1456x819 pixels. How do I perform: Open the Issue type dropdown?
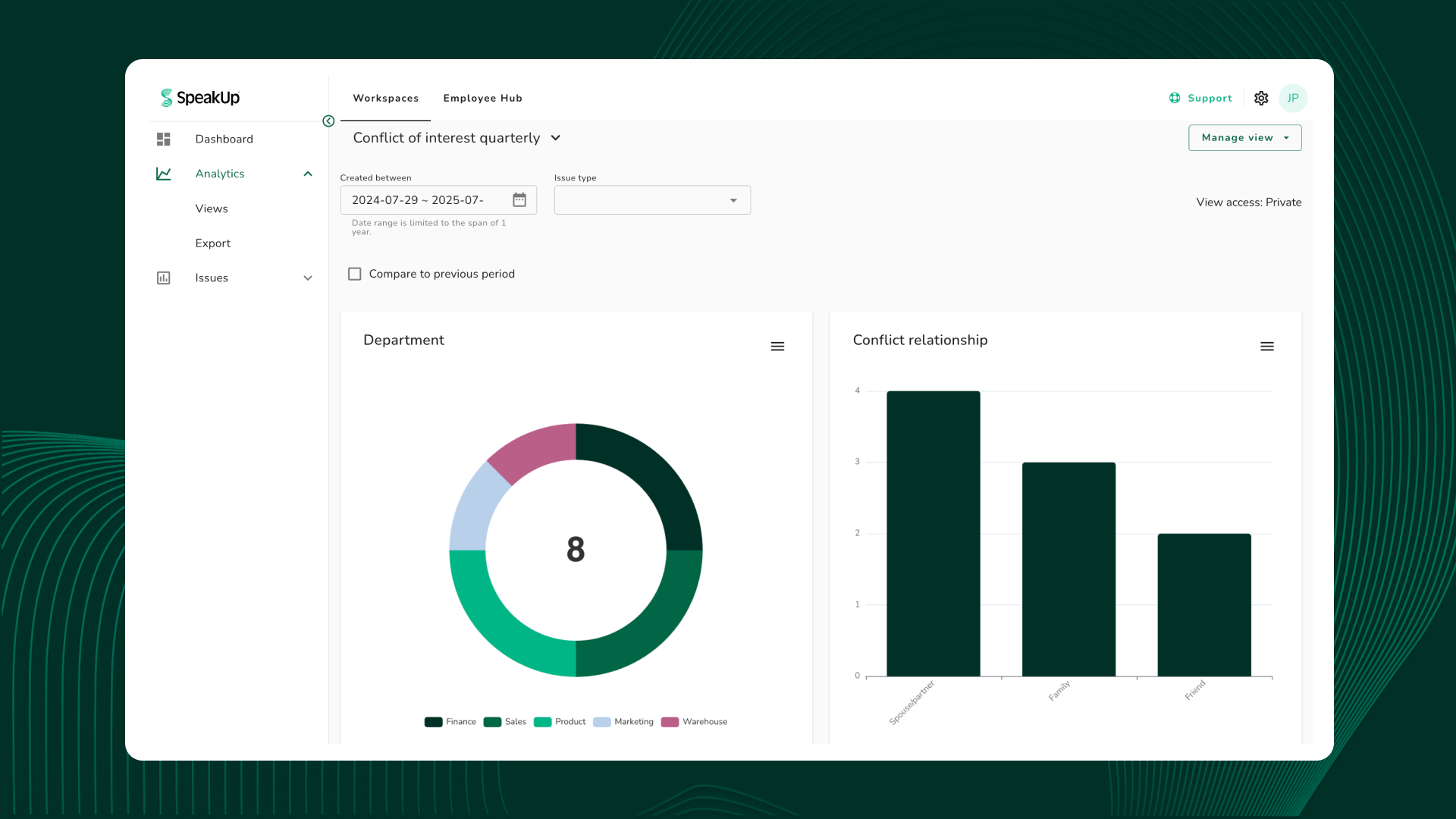[652, 200]
